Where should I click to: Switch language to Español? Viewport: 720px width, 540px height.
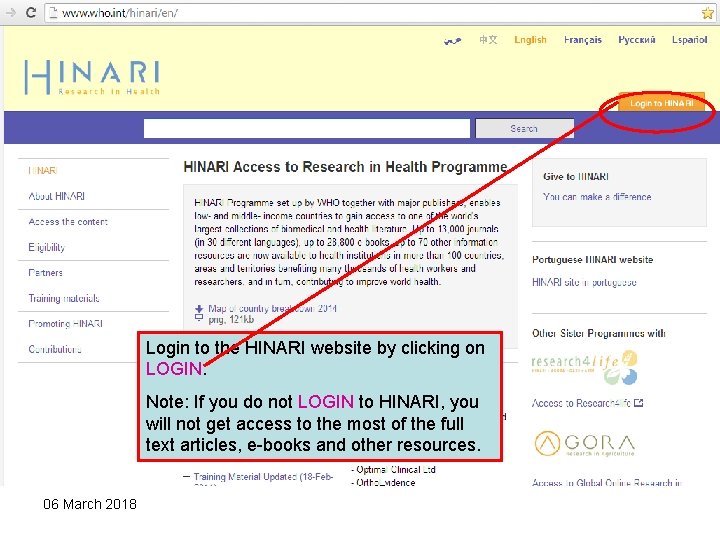[689, 39]
